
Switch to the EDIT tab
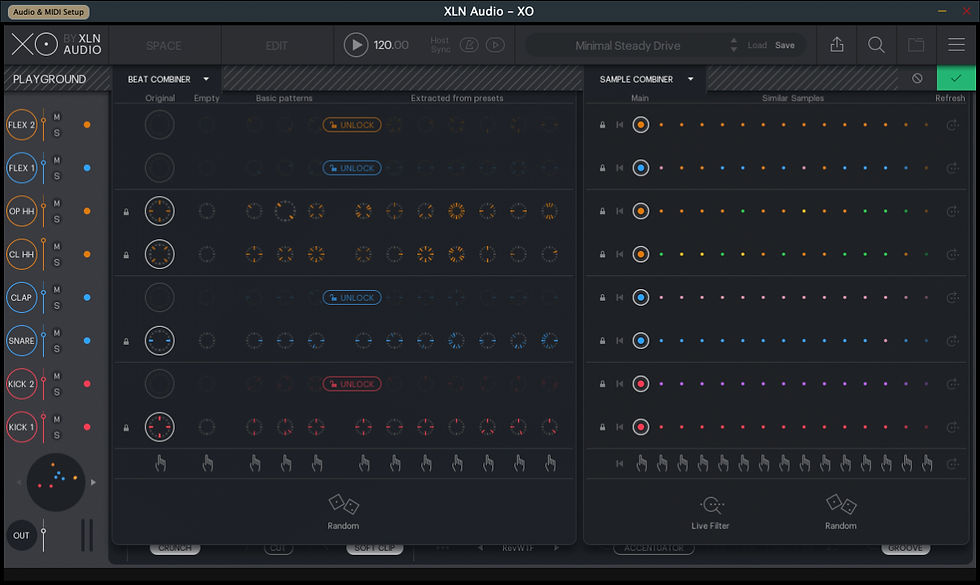click(276, 46)
